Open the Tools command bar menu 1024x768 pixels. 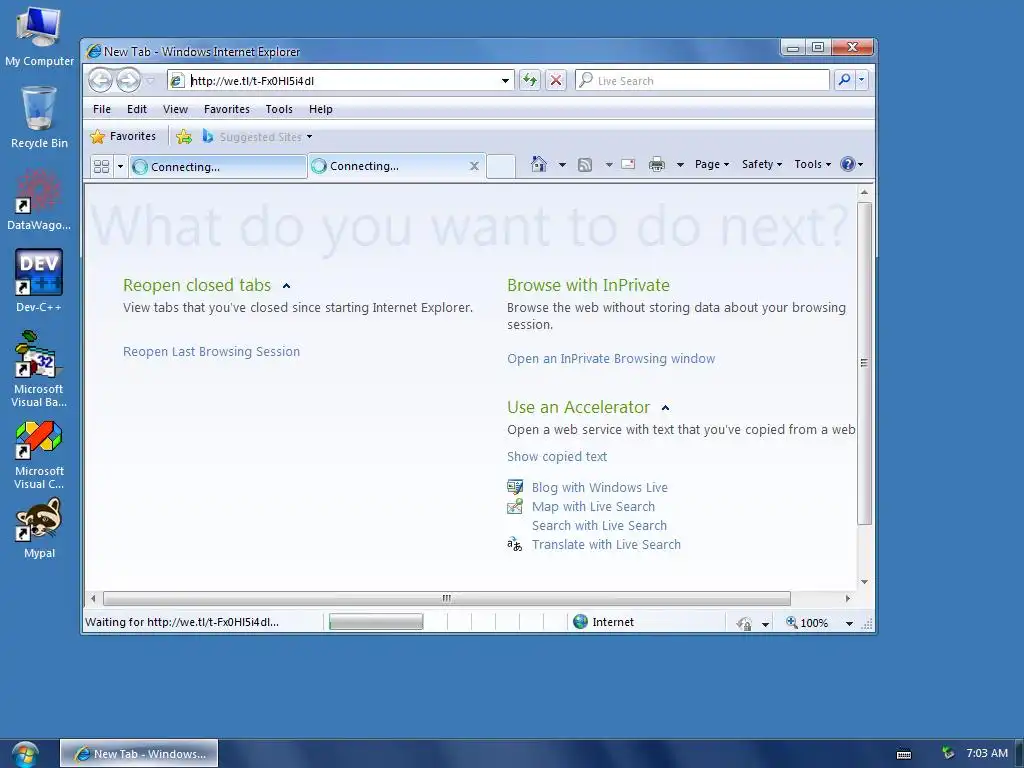[812, 165]
